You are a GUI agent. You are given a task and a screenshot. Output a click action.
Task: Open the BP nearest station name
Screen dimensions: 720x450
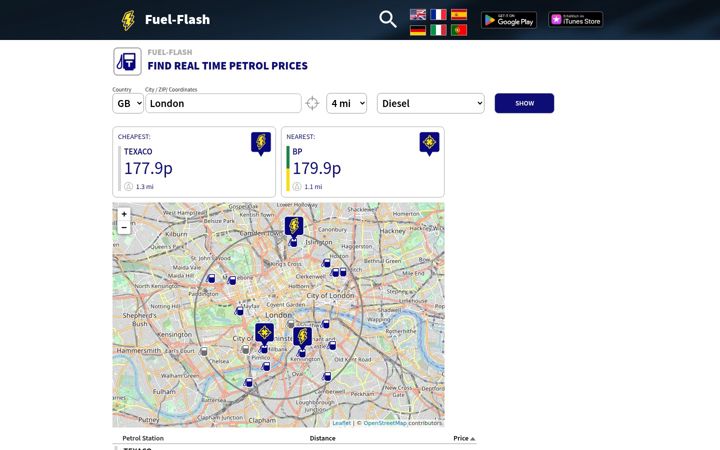pyautogui.click(x=297, y=152)
